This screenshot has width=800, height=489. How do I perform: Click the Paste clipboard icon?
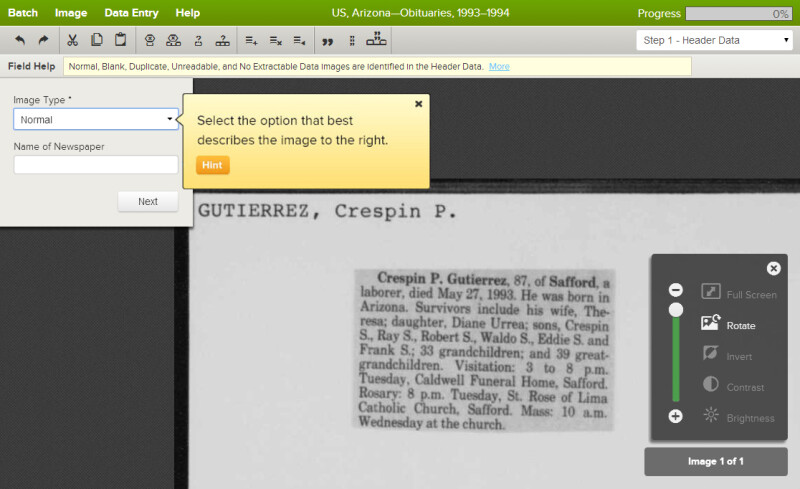(x=120, y=39)
